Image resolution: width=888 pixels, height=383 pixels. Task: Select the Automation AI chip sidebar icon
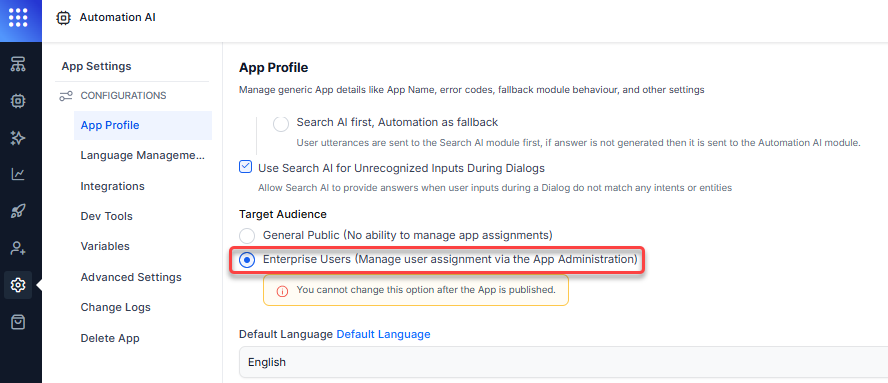tap(18, 101)
